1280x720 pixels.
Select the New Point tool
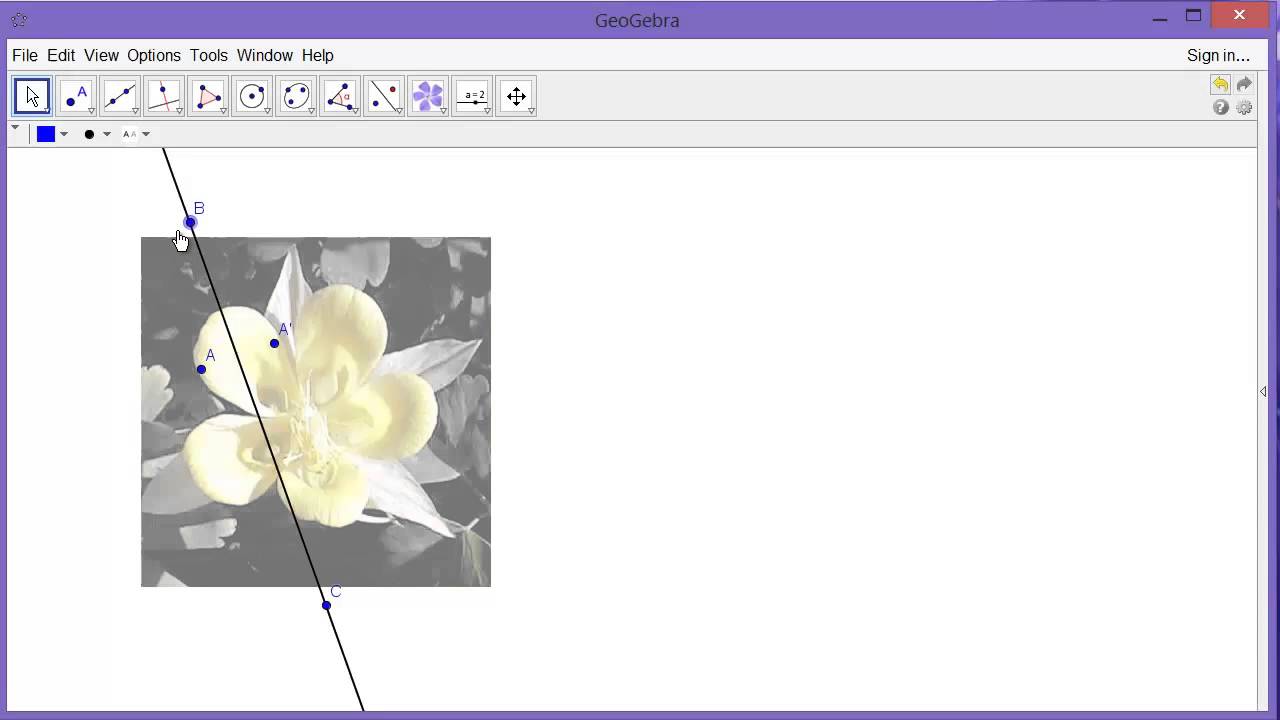coord(76,96)
